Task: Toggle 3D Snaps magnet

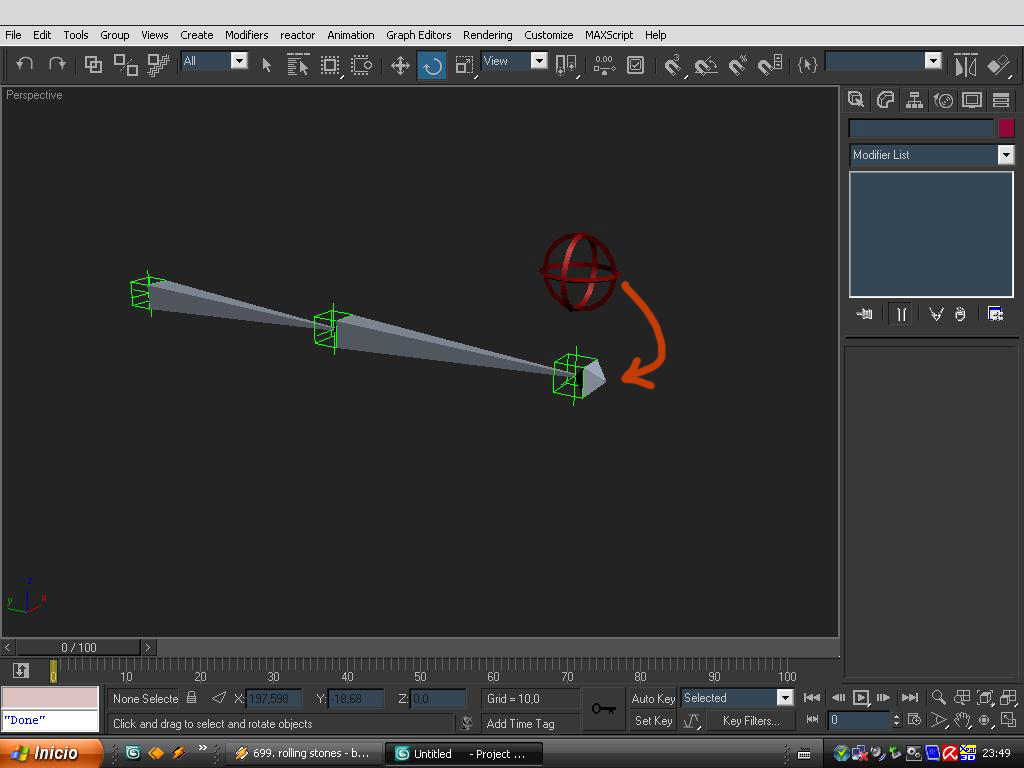Action: [673, 65]
